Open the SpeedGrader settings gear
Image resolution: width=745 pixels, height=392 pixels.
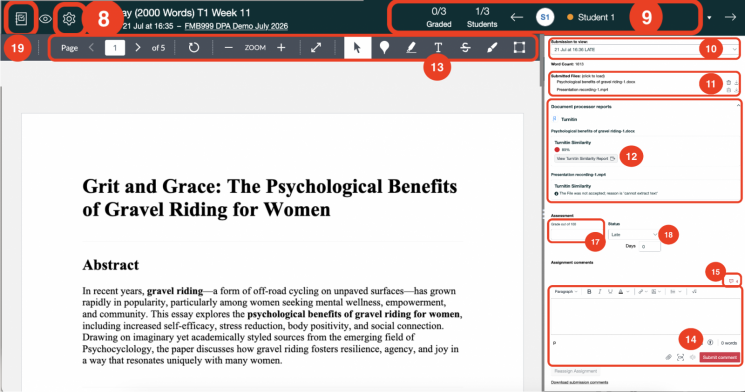pyautogui.click(x=69, y=19)
